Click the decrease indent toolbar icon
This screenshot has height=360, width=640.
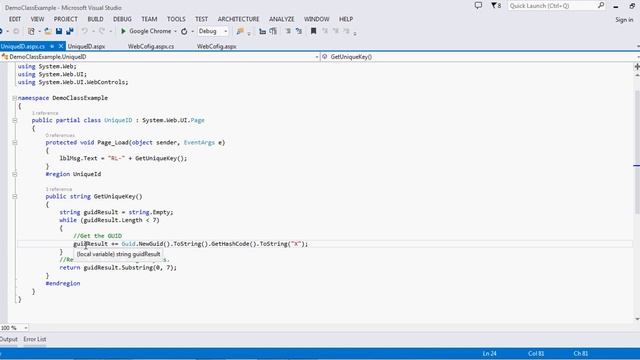(x=262, y=31)
